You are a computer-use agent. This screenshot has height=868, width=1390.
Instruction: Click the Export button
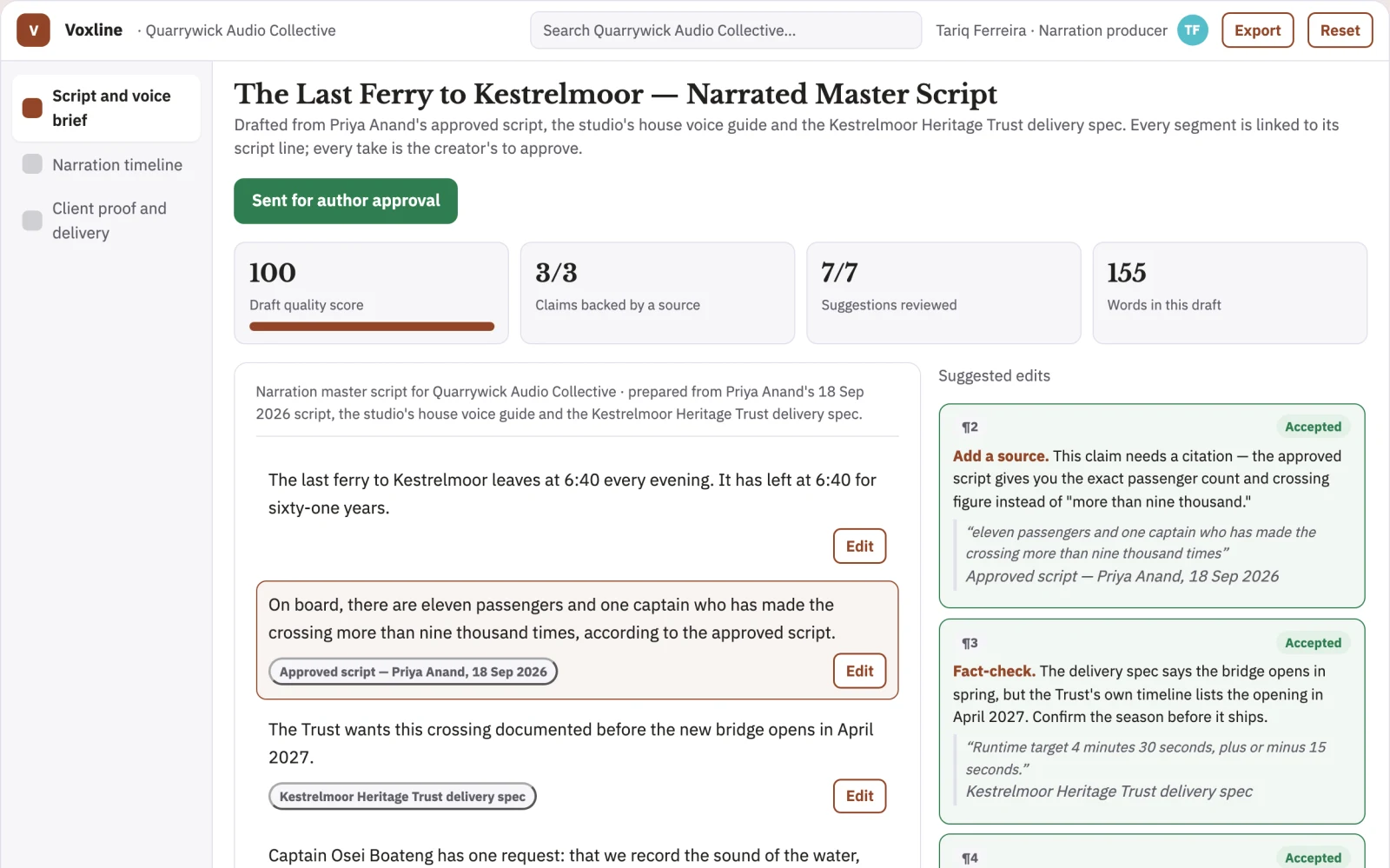pos(1257,30)
